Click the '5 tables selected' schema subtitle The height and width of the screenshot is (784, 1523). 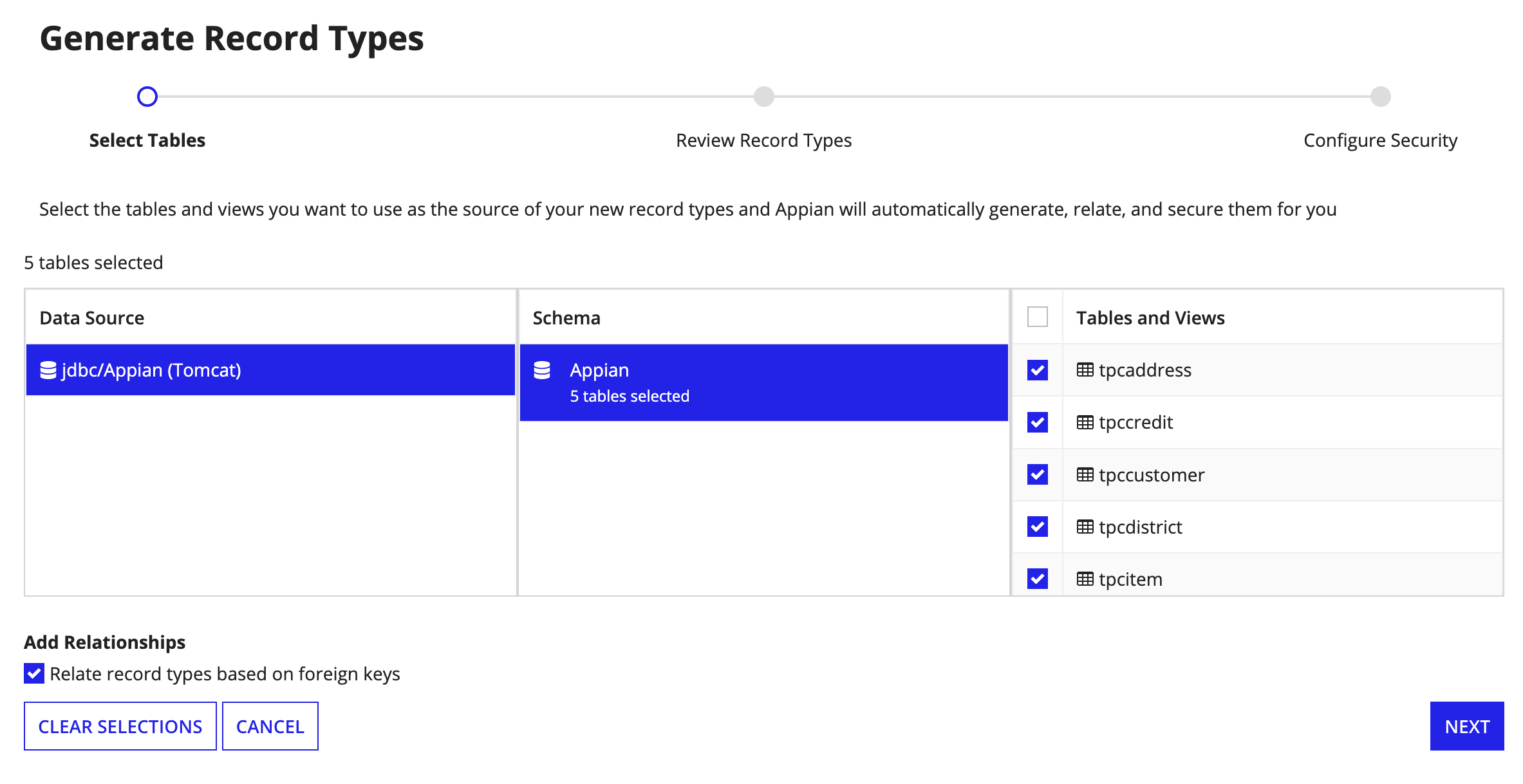tap(630, 396)
